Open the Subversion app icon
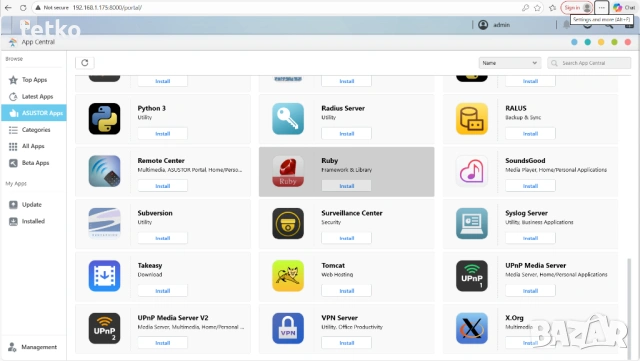 pos(104,223)
